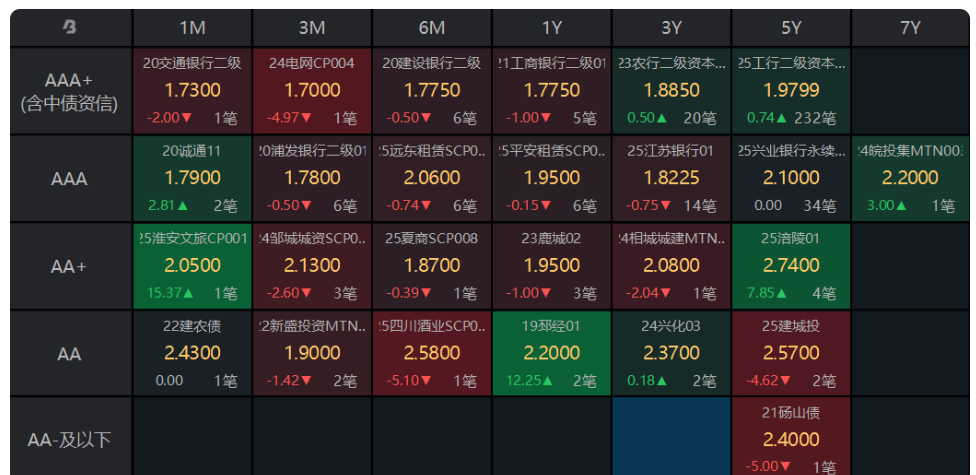Click the AA-及以下 rating row label
The width and height of the screenshot is (976, 475).
[x=70, y=440]
